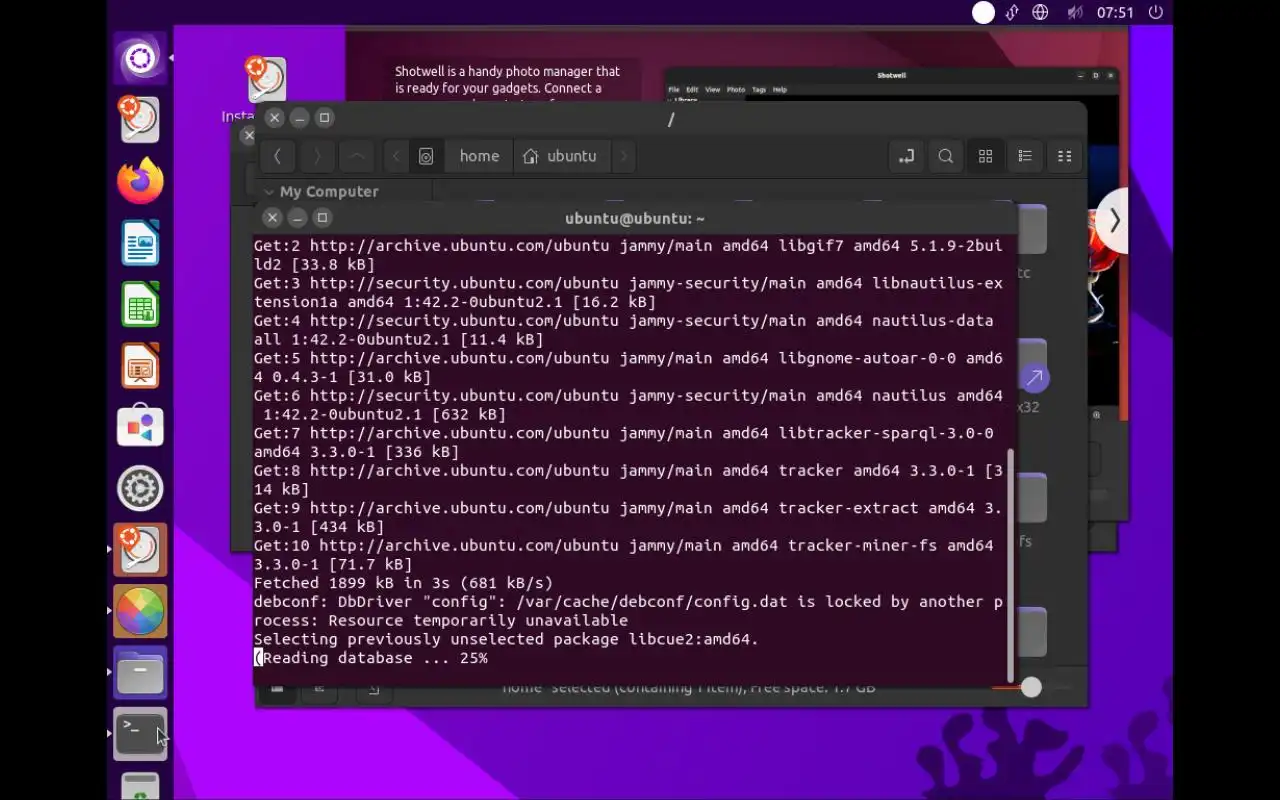Switch file manager to compact view
The image size is (1280, 800).
(x=1064, y=156)
